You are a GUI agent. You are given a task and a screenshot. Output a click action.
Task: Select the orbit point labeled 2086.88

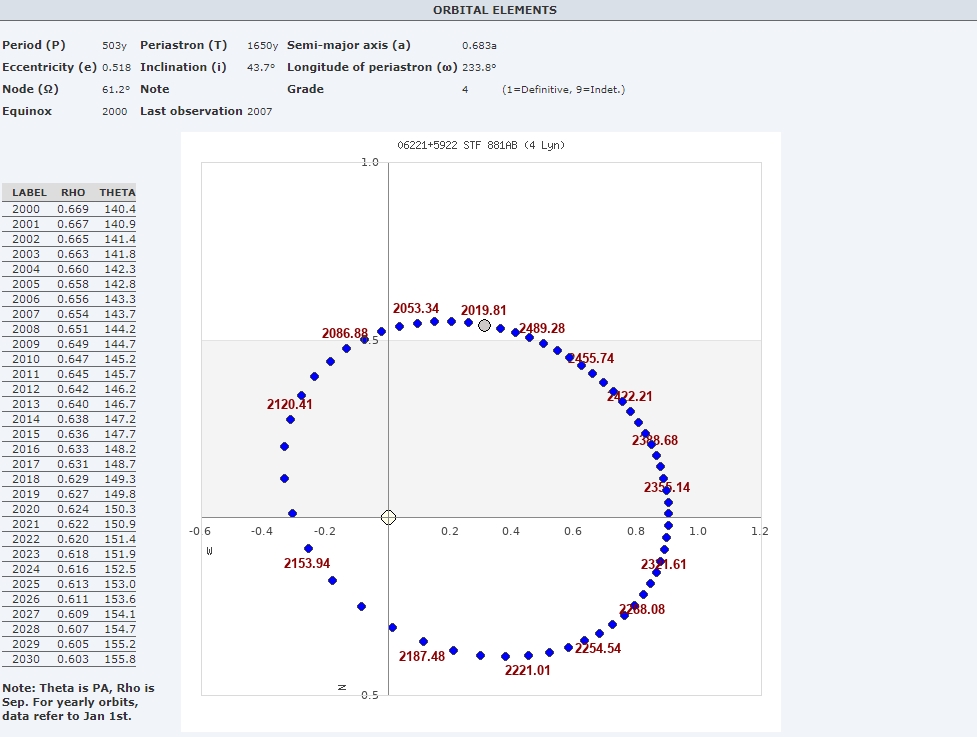[x=347, y=348]
